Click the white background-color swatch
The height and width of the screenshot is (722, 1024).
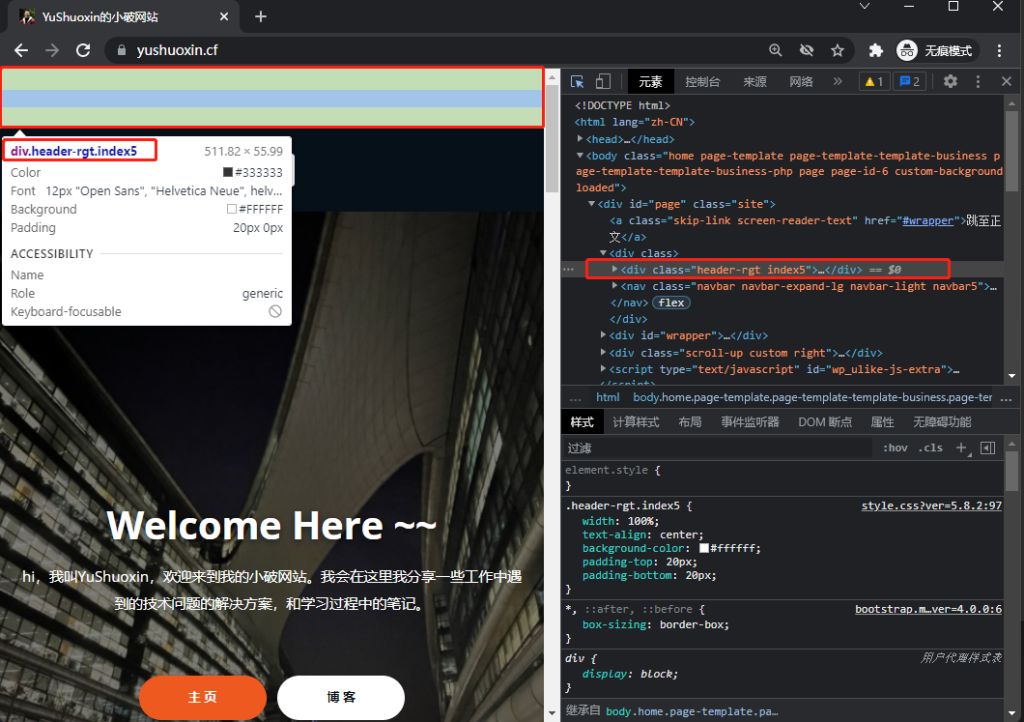(705, 549)
